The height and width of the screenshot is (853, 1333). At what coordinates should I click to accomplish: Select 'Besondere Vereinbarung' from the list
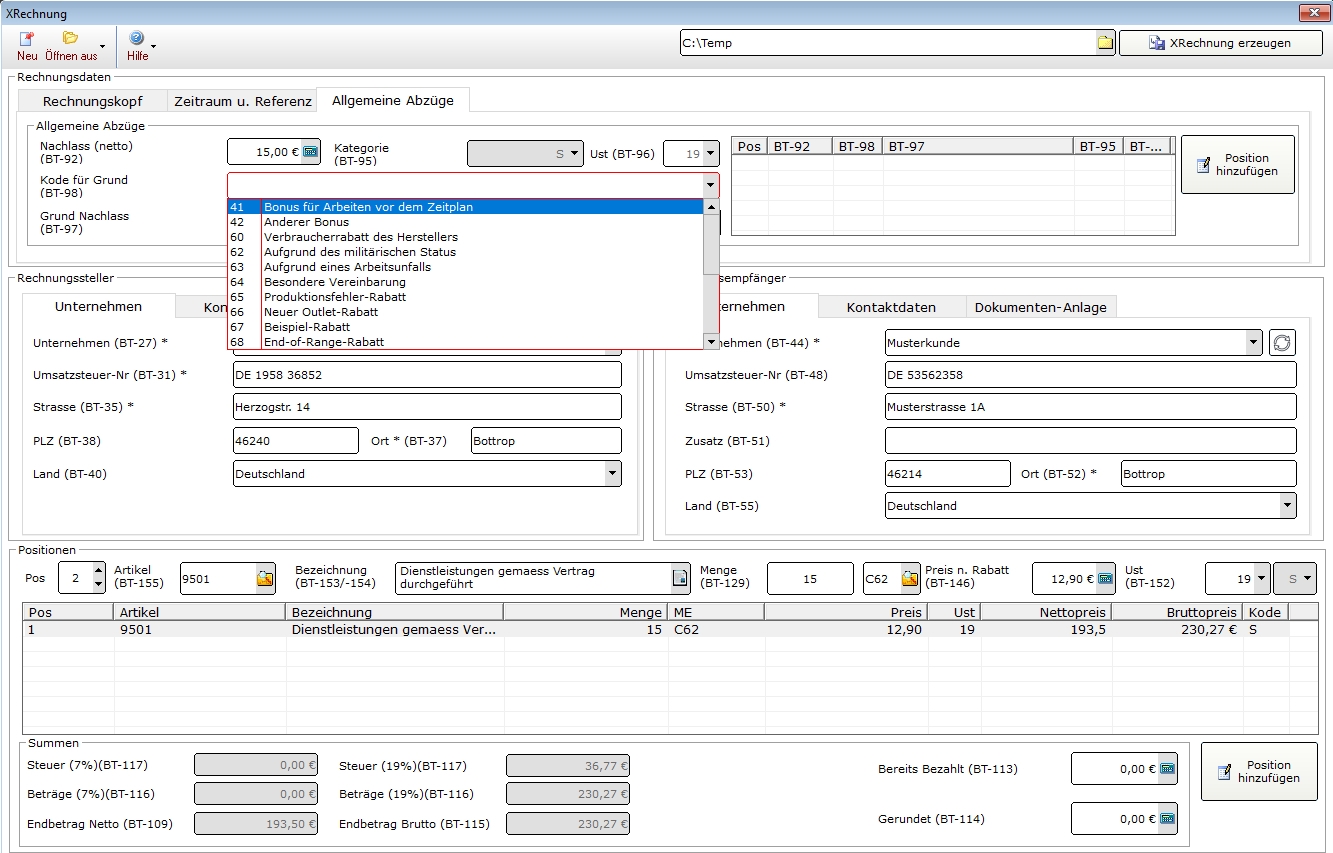click(x=334, y=282)
